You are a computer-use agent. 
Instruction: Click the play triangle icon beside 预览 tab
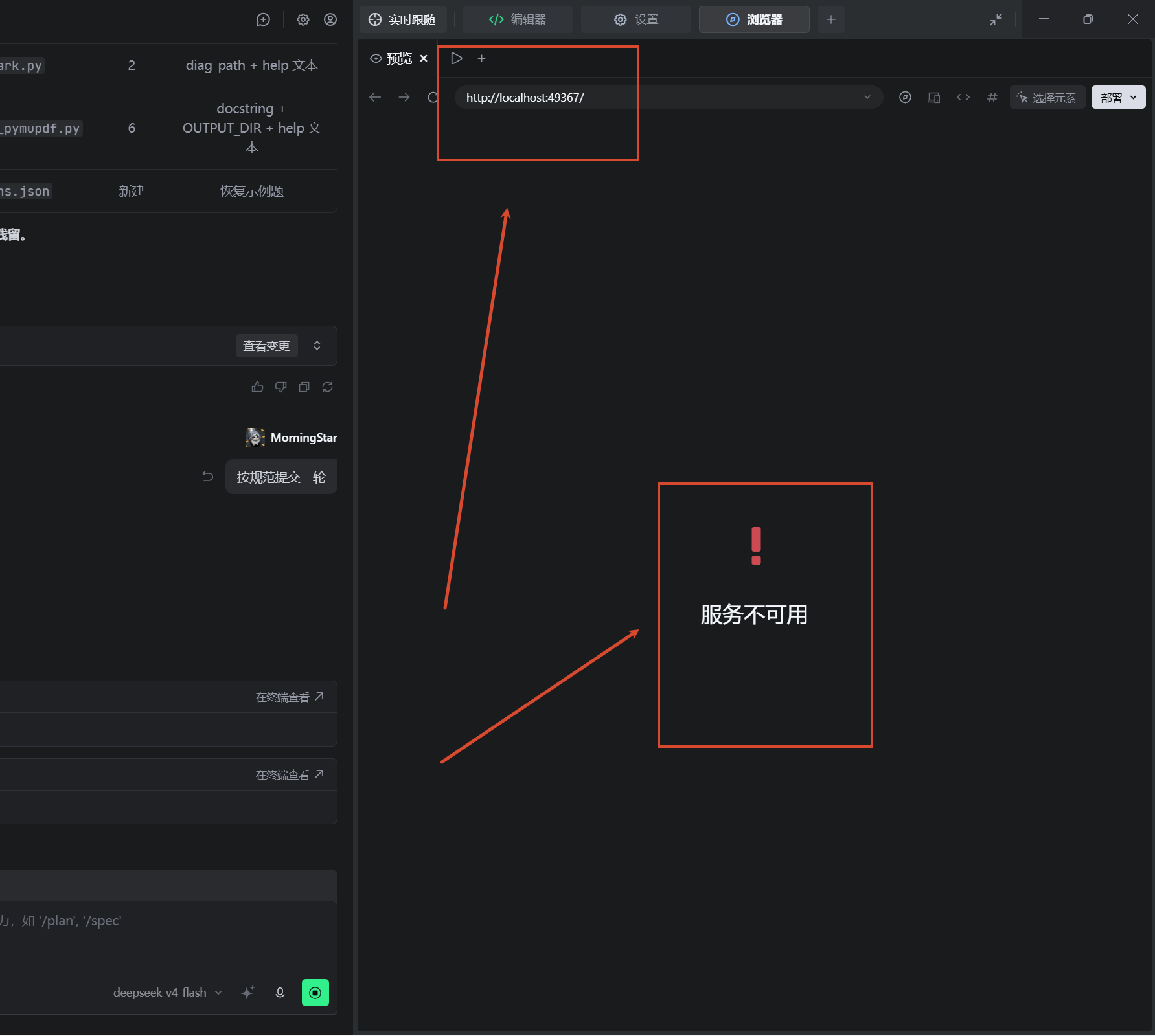point(457,58)
